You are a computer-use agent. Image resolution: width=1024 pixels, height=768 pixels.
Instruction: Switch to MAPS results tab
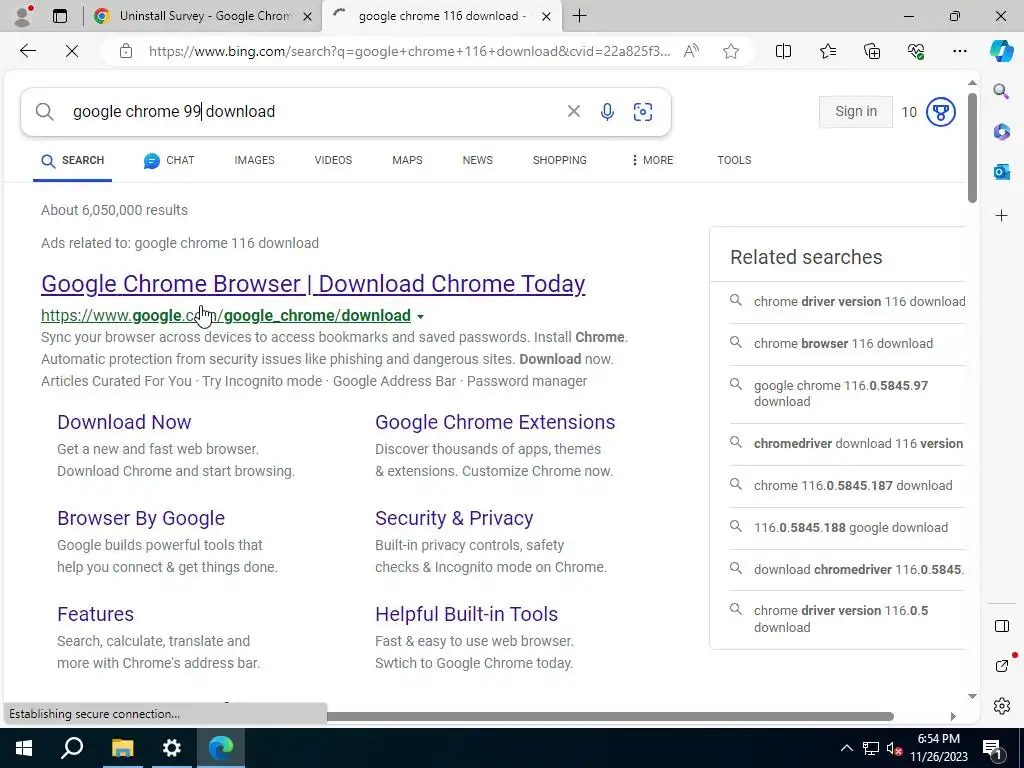(x=407, y=160)
